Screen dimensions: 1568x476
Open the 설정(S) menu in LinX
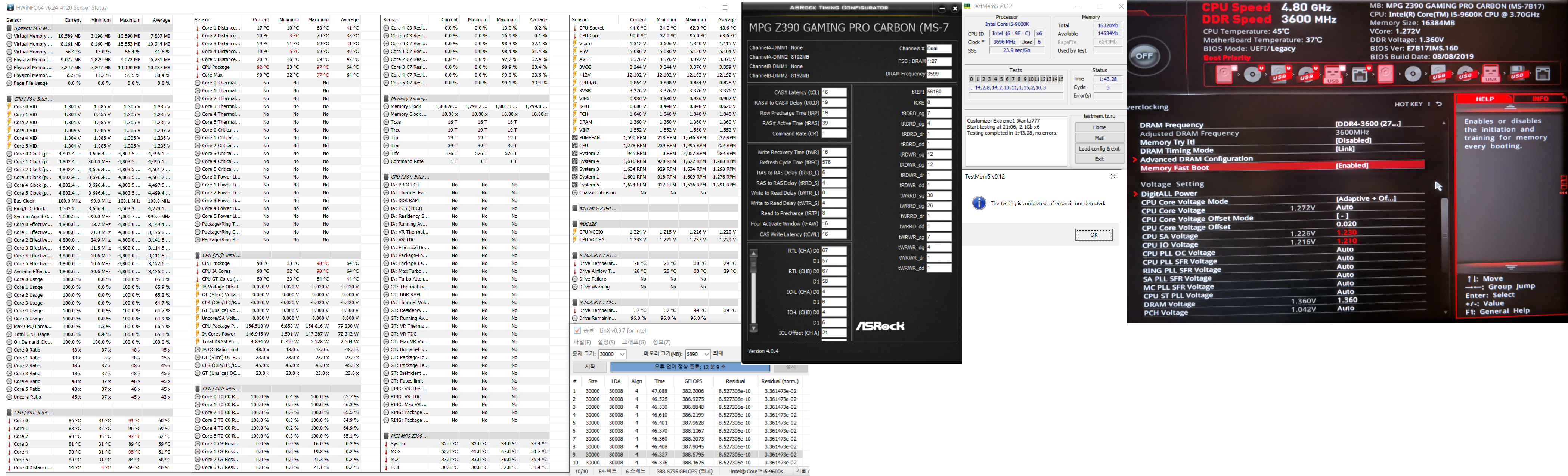click(606, 342)
